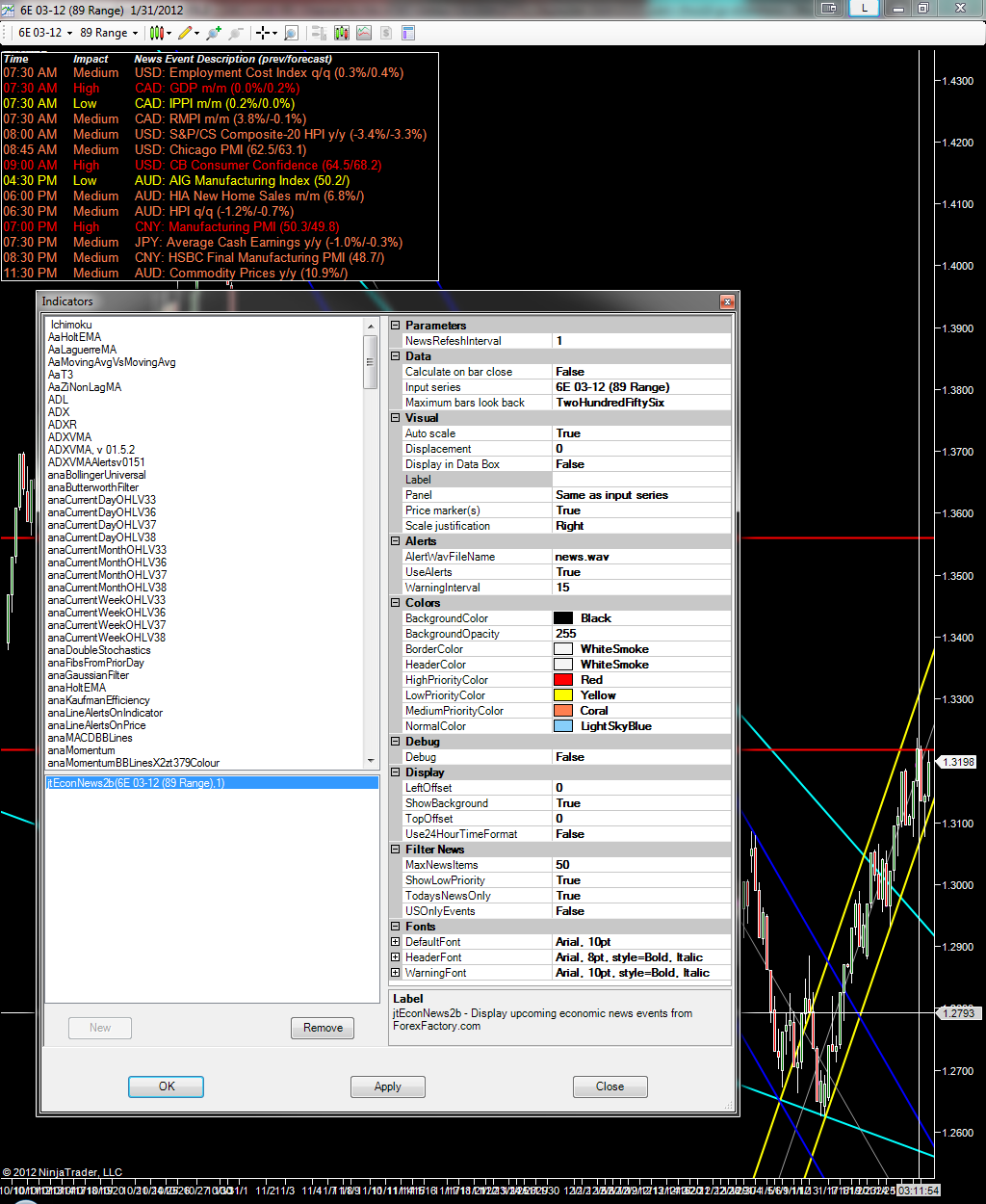Select anaMACDBBLines in indicator list

91,738
